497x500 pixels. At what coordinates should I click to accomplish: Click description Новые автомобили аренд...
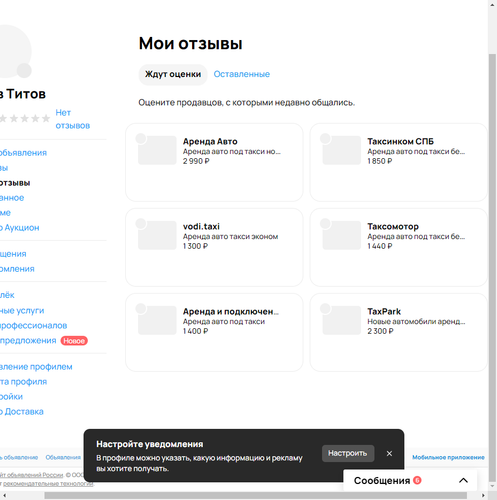click(x=416, y=321)
